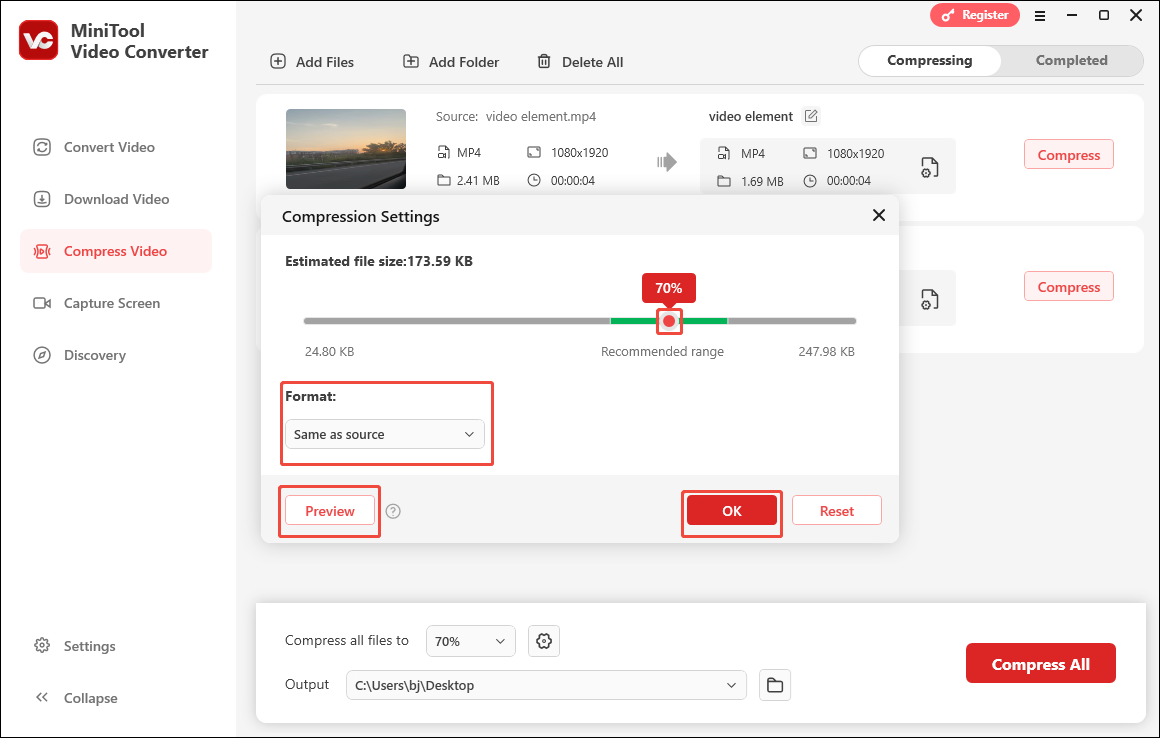The width and height of the screenshot is (1160, 738).
Task: Open the hamburger menu icon
Action: click(1039, 16)
